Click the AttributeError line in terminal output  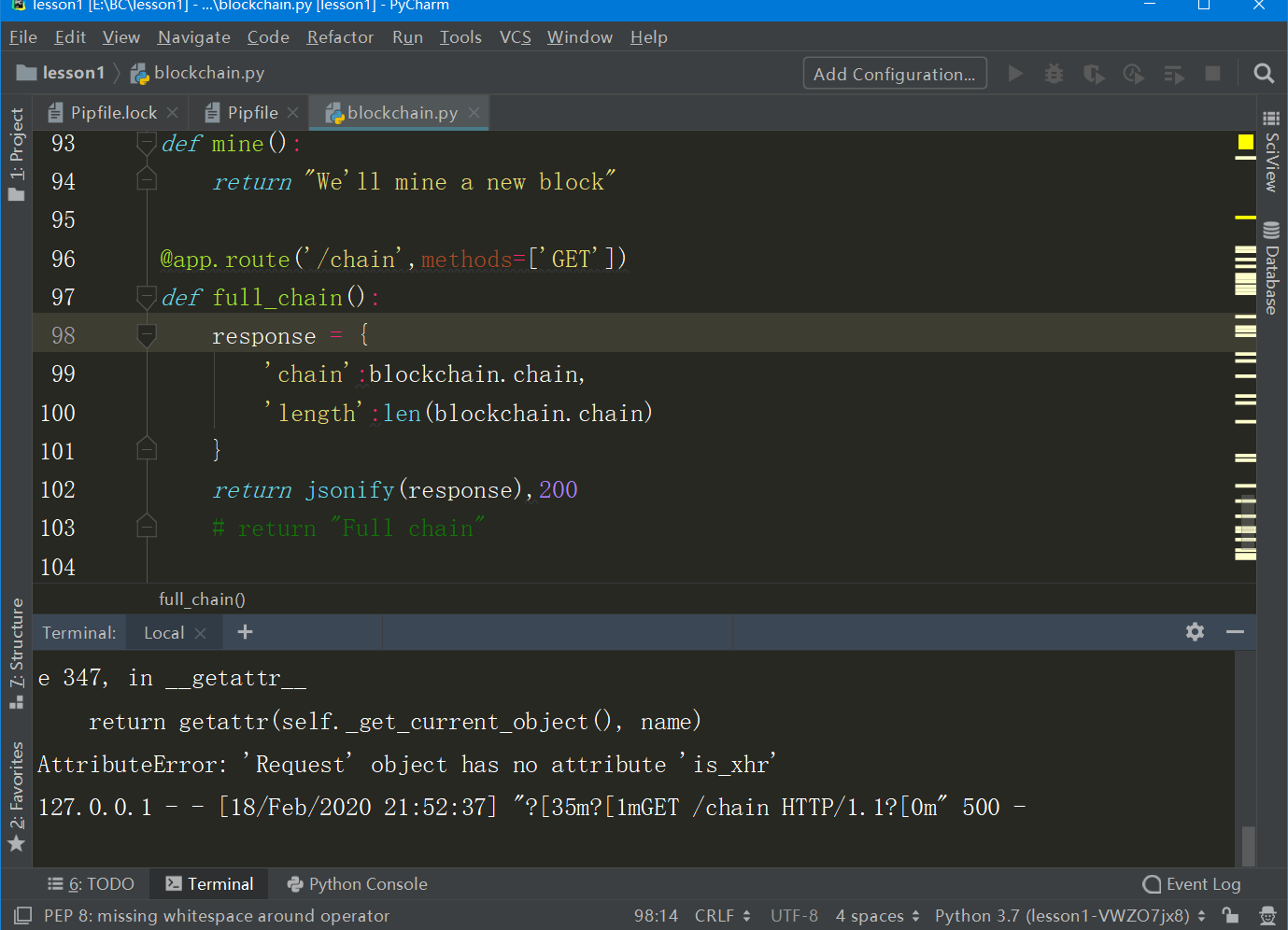click(407, 765)
